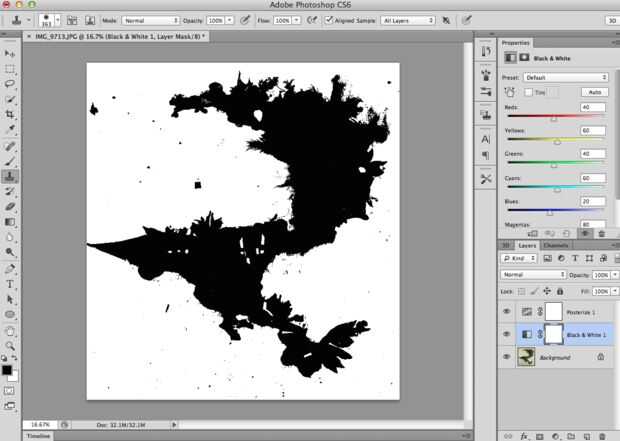Toggle ignoring adjustment layers when cloning
620x441 pixels.
coord(446,20)
